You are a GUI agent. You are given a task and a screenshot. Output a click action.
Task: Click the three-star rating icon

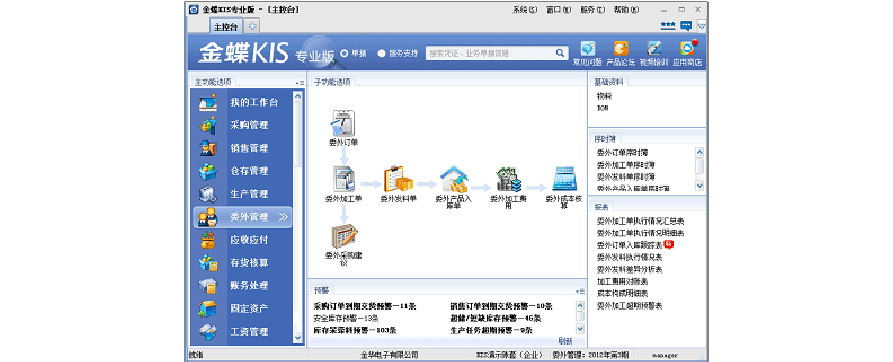(x=668, y=26)
